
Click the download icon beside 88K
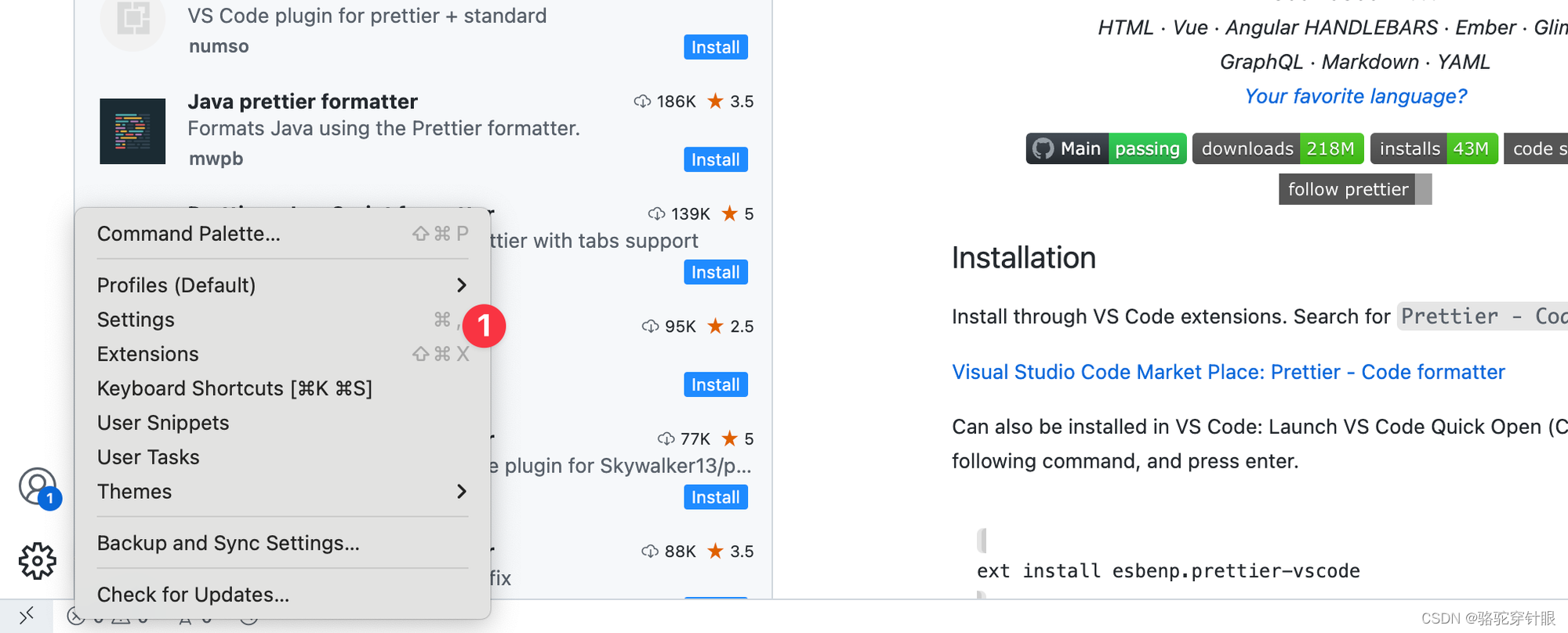tap(650, 551)
